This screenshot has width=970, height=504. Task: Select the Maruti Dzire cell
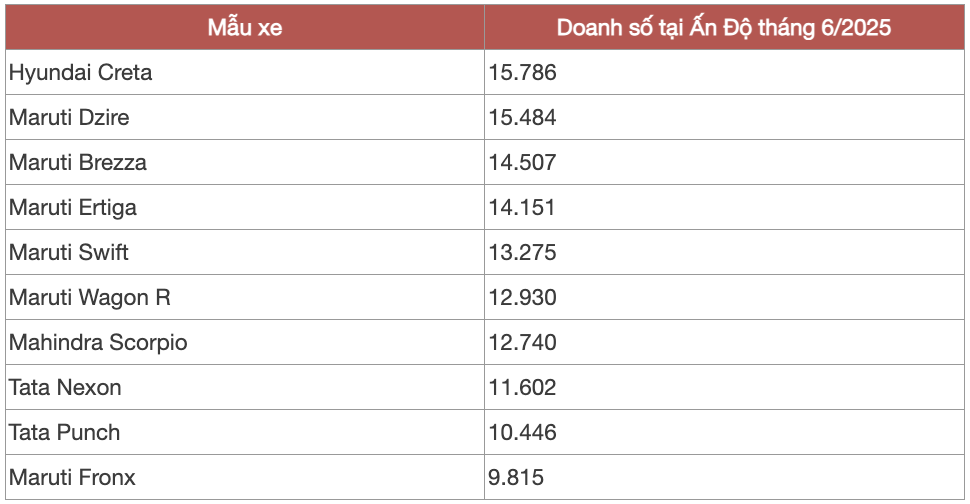[69, 118]
